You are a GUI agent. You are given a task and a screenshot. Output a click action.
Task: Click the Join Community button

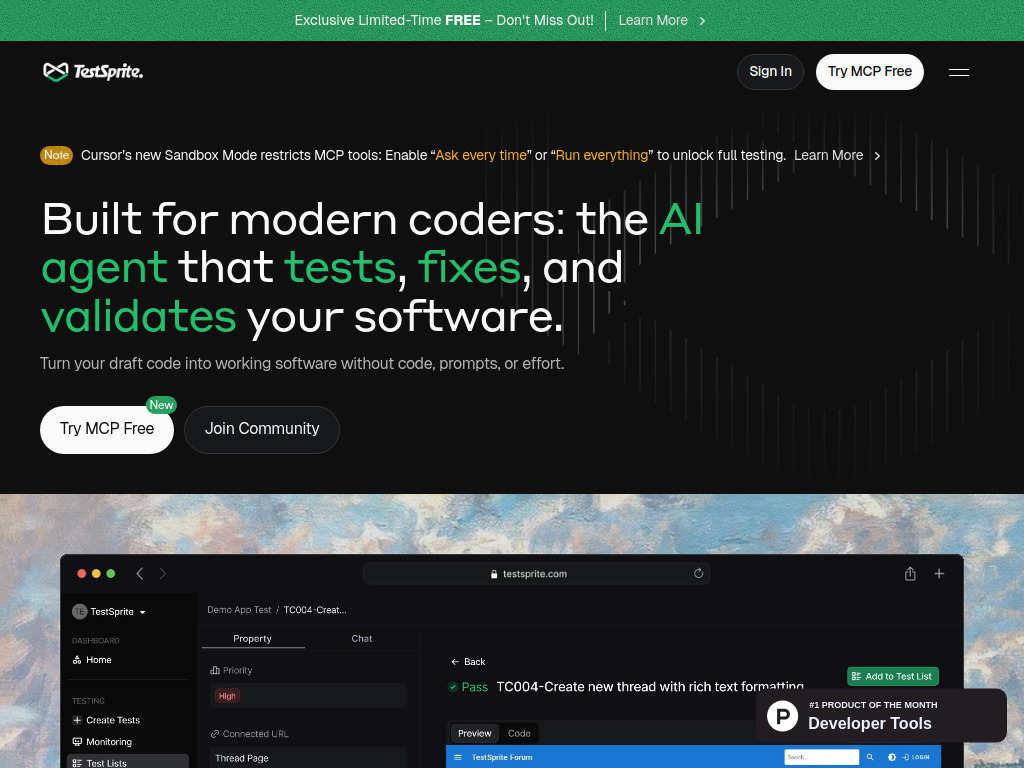pos(262,430)
